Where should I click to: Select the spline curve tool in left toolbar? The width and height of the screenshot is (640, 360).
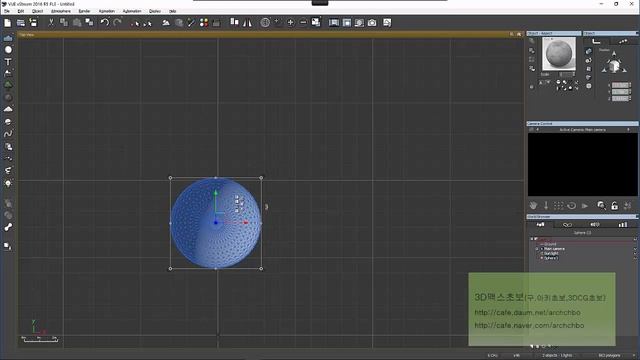8,133
